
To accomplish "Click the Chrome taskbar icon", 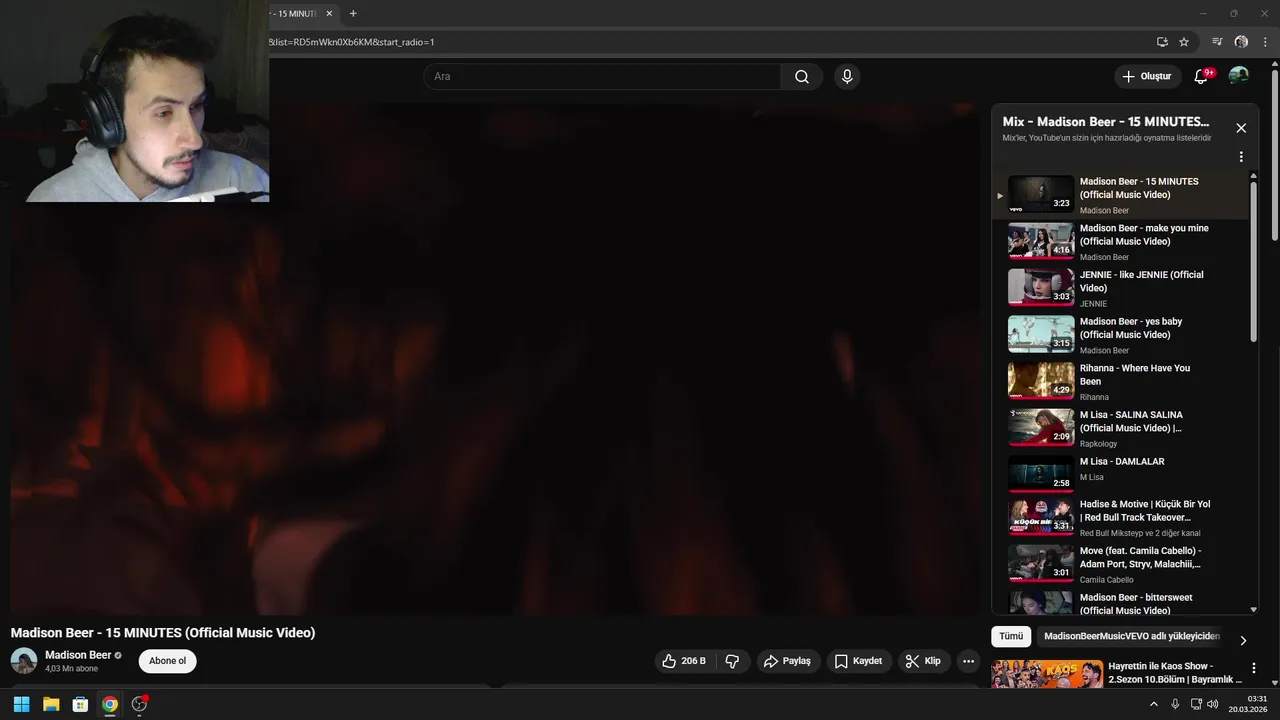I will pyautogui.click(x=110, y=704).
